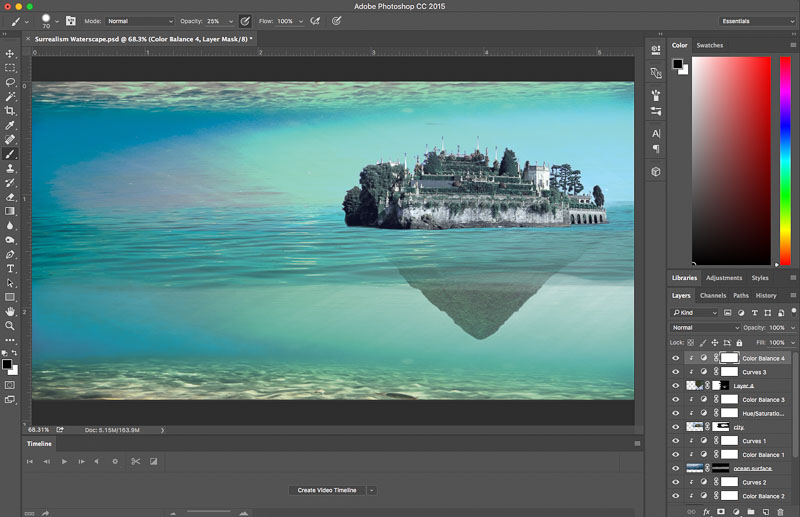Screen dimensions: 800x517
Task: Click the trash icon in Layers panel
Action: pyautogui.click(x=780, y=511)
